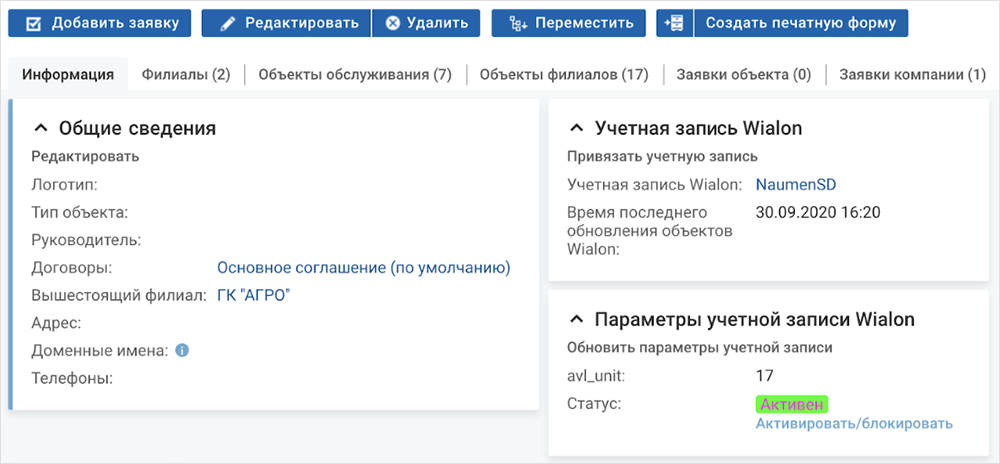Click Редактировать link under Общие сведения

click(x=85, y=156)
